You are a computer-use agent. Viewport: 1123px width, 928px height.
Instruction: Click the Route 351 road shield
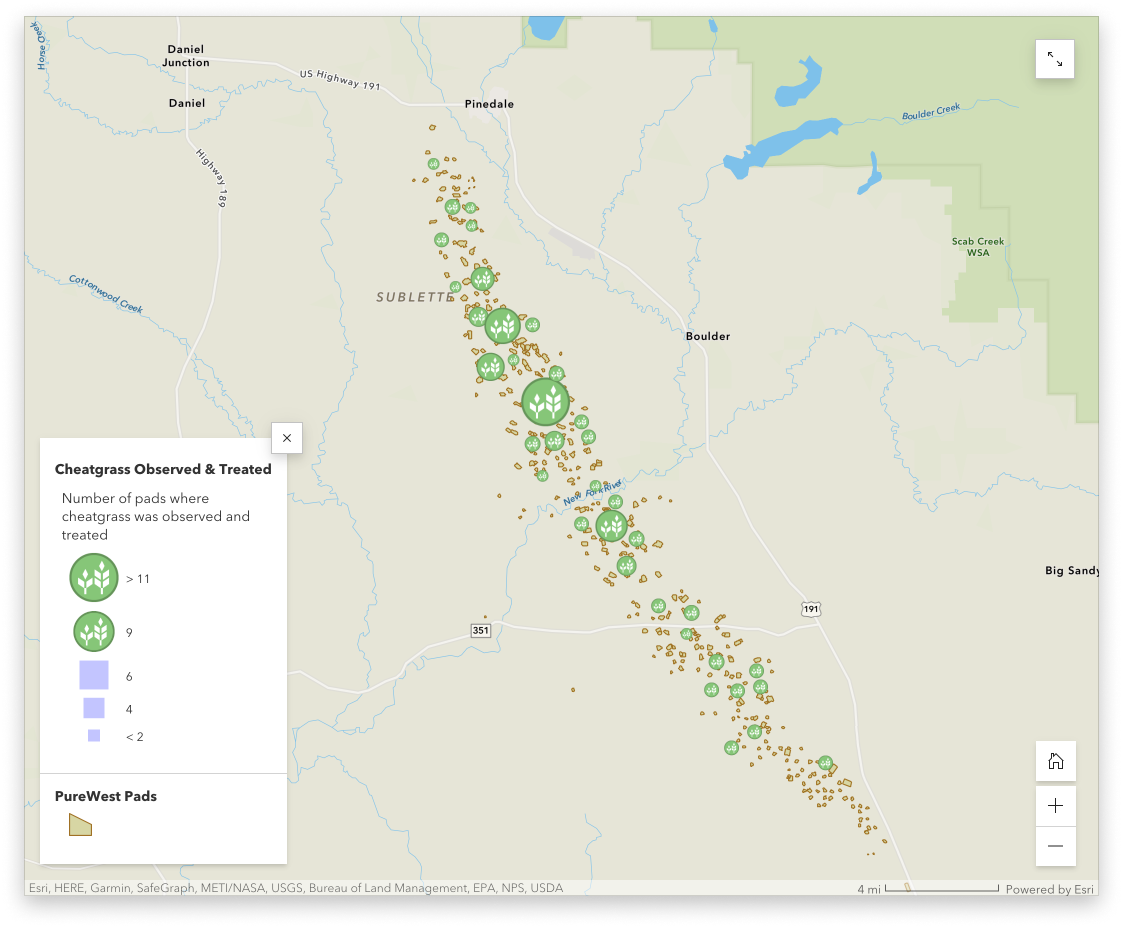pyautogui.click(x=481, y=631)
